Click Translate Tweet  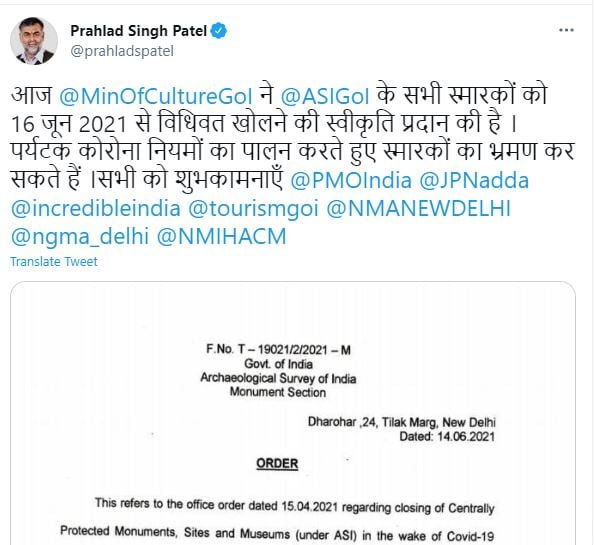click(x=54, y=261)
